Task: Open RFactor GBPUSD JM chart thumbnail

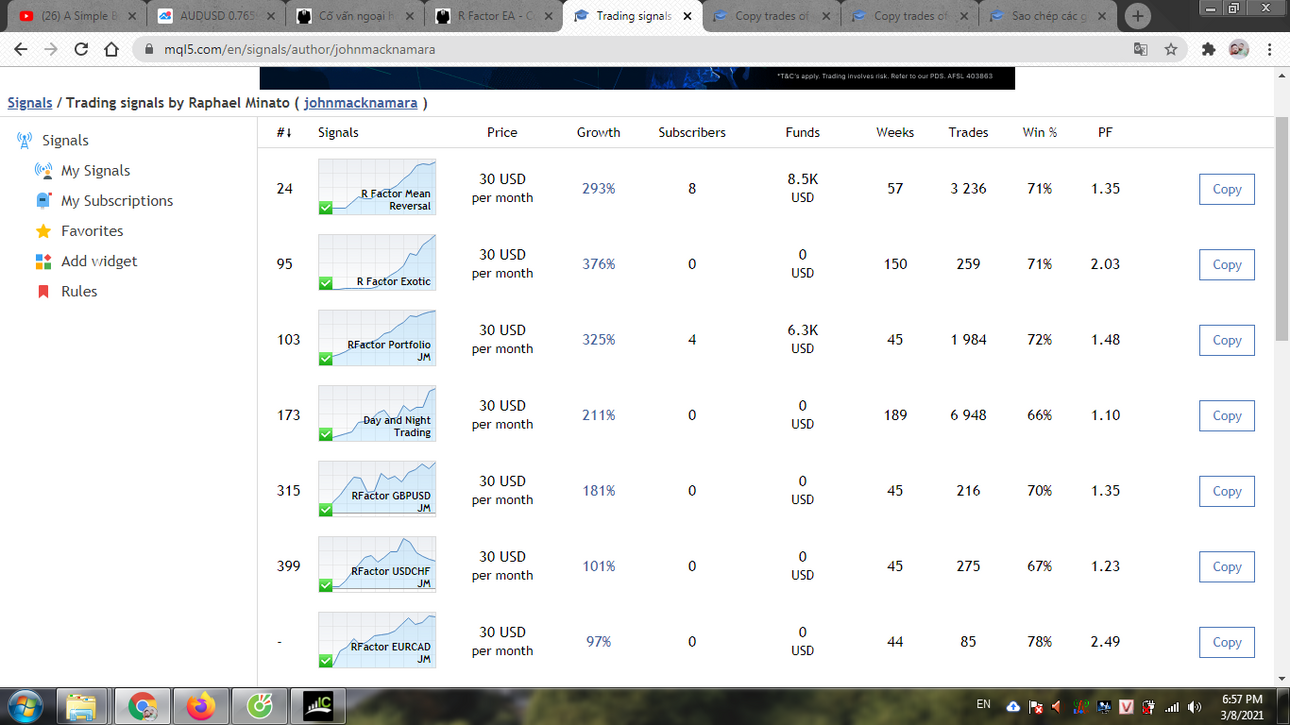Action: 377,489
